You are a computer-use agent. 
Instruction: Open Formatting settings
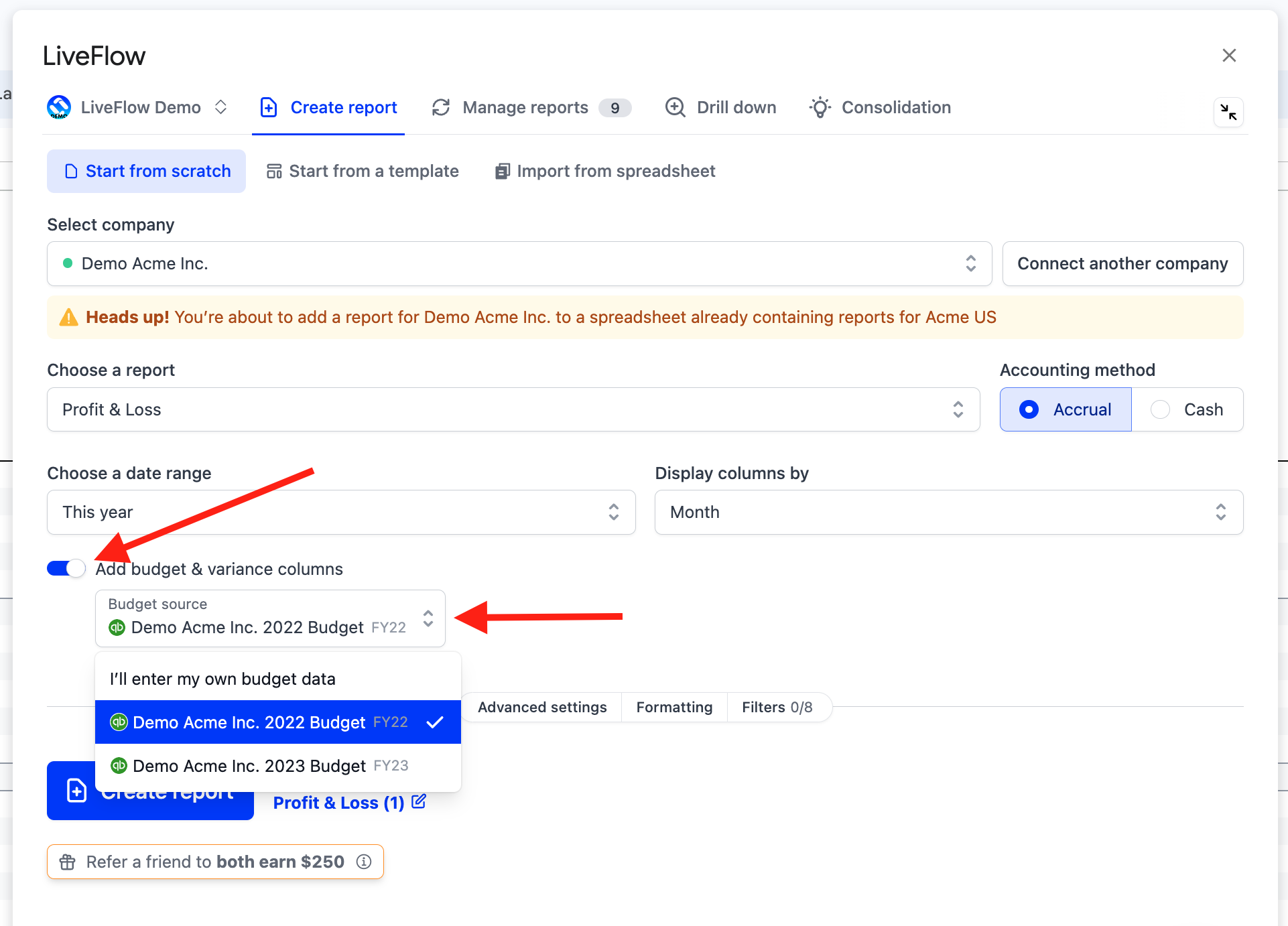[x=674, y=708]
